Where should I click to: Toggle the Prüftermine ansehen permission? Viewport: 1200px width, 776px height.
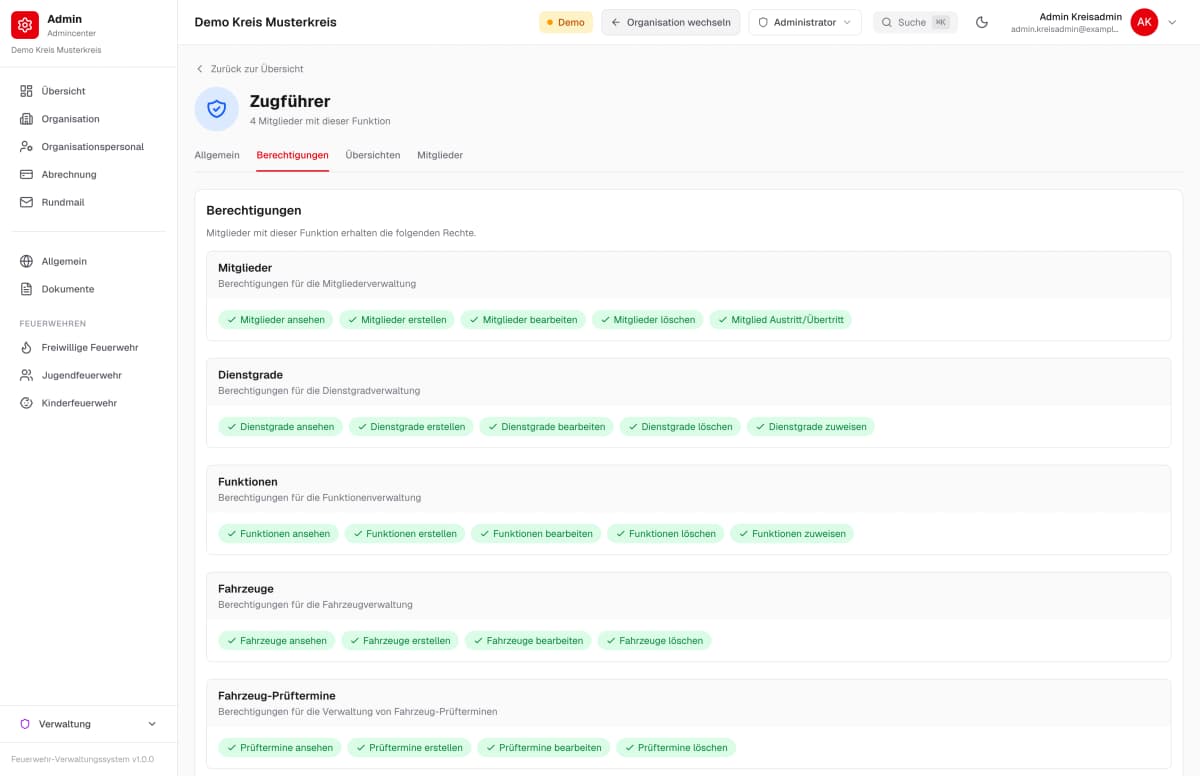coord(280,748)
